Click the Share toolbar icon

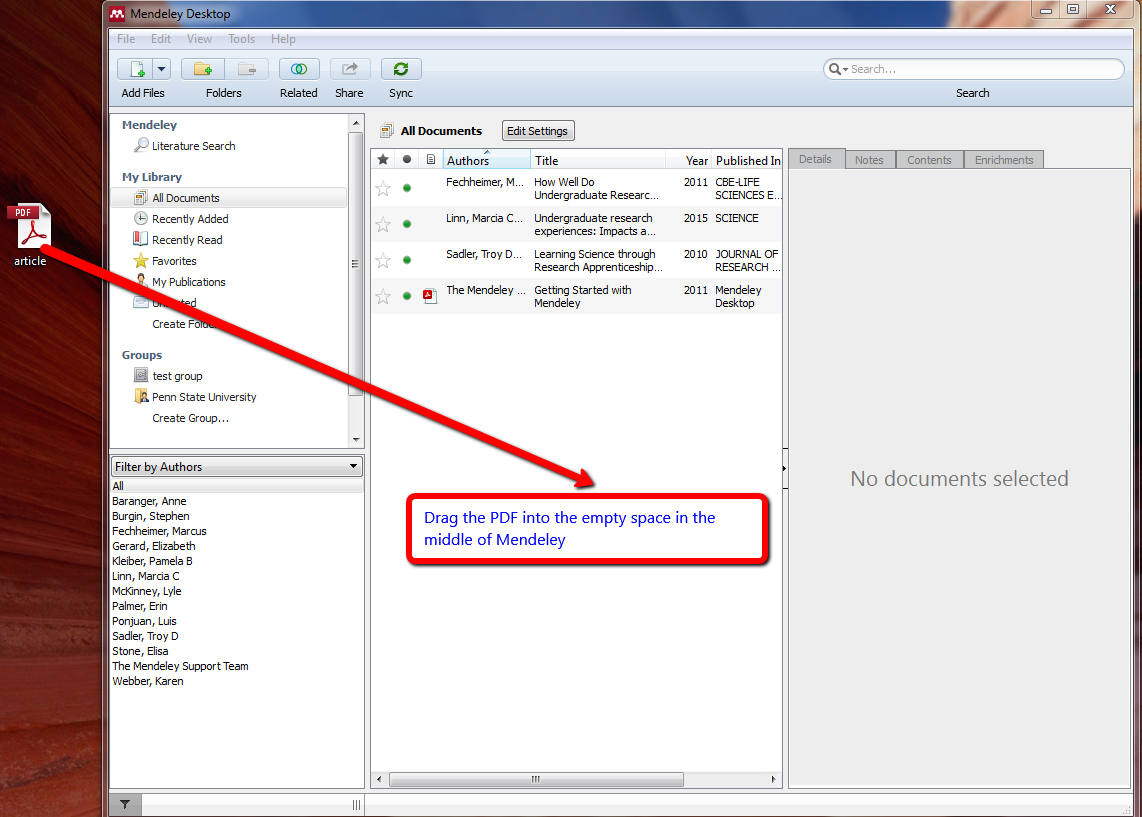click(350, 69)
